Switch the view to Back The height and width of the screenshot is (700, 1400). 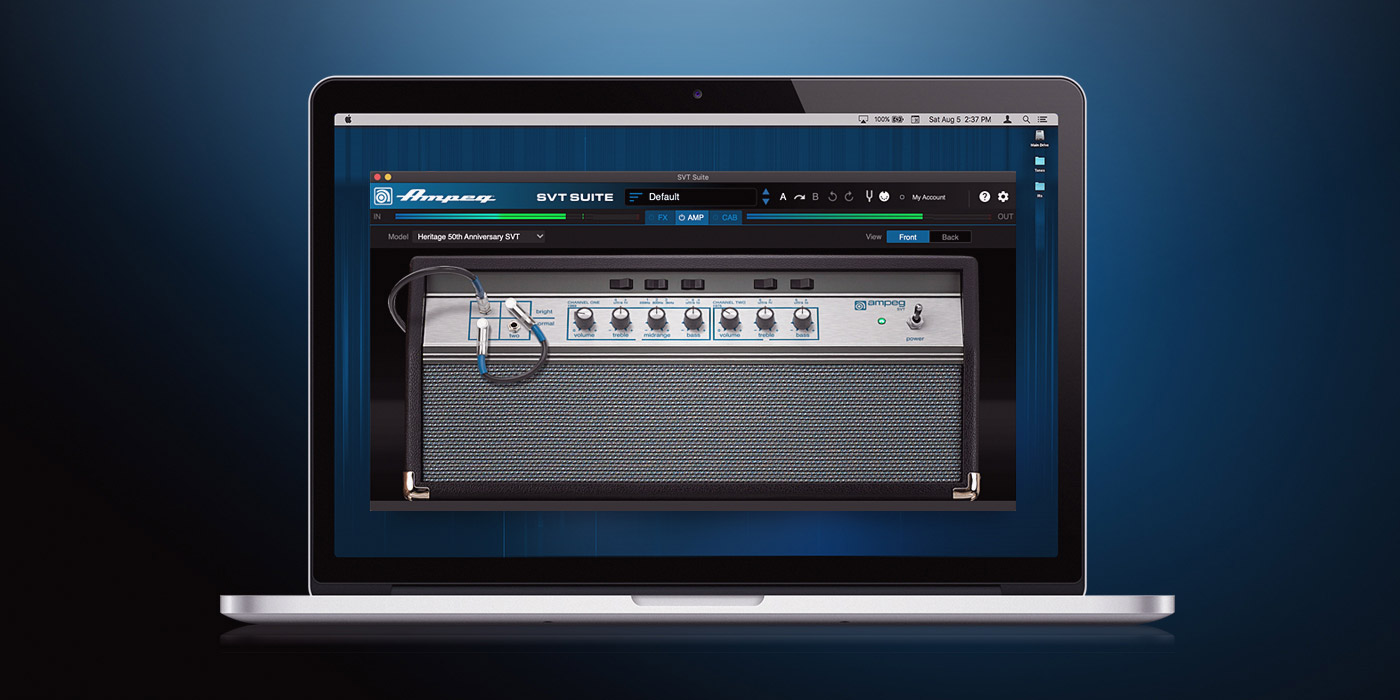950,237
